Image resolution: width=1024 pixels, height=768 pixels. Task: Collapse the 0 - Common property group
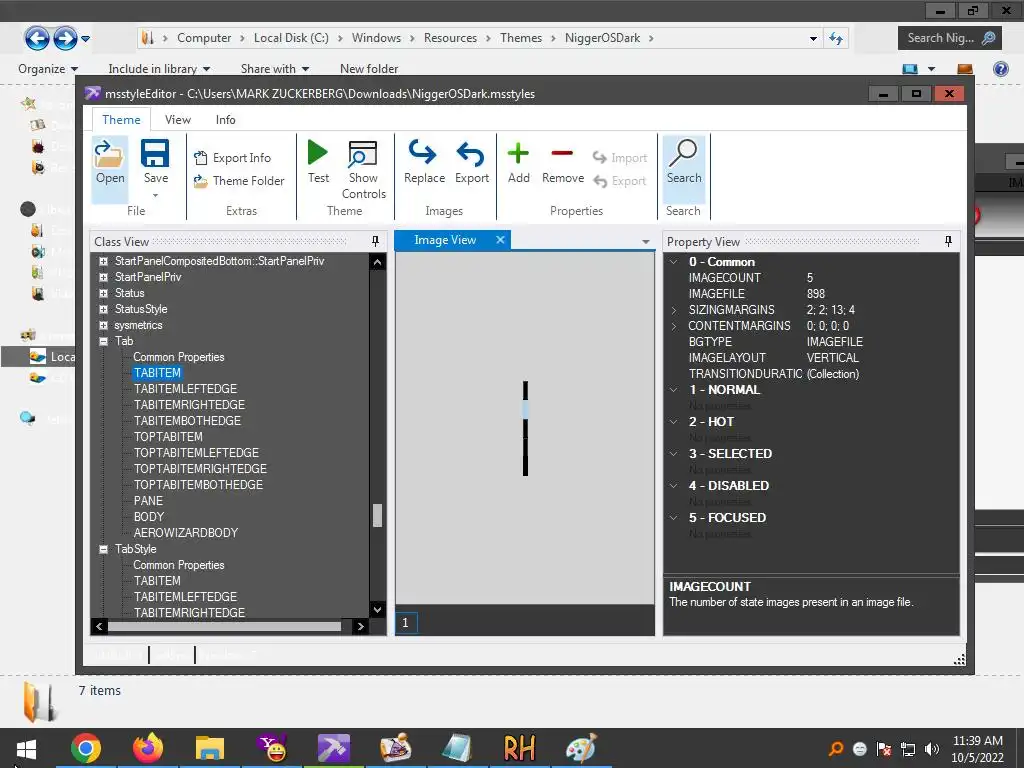pyautogui.click(x=674, y=261)
